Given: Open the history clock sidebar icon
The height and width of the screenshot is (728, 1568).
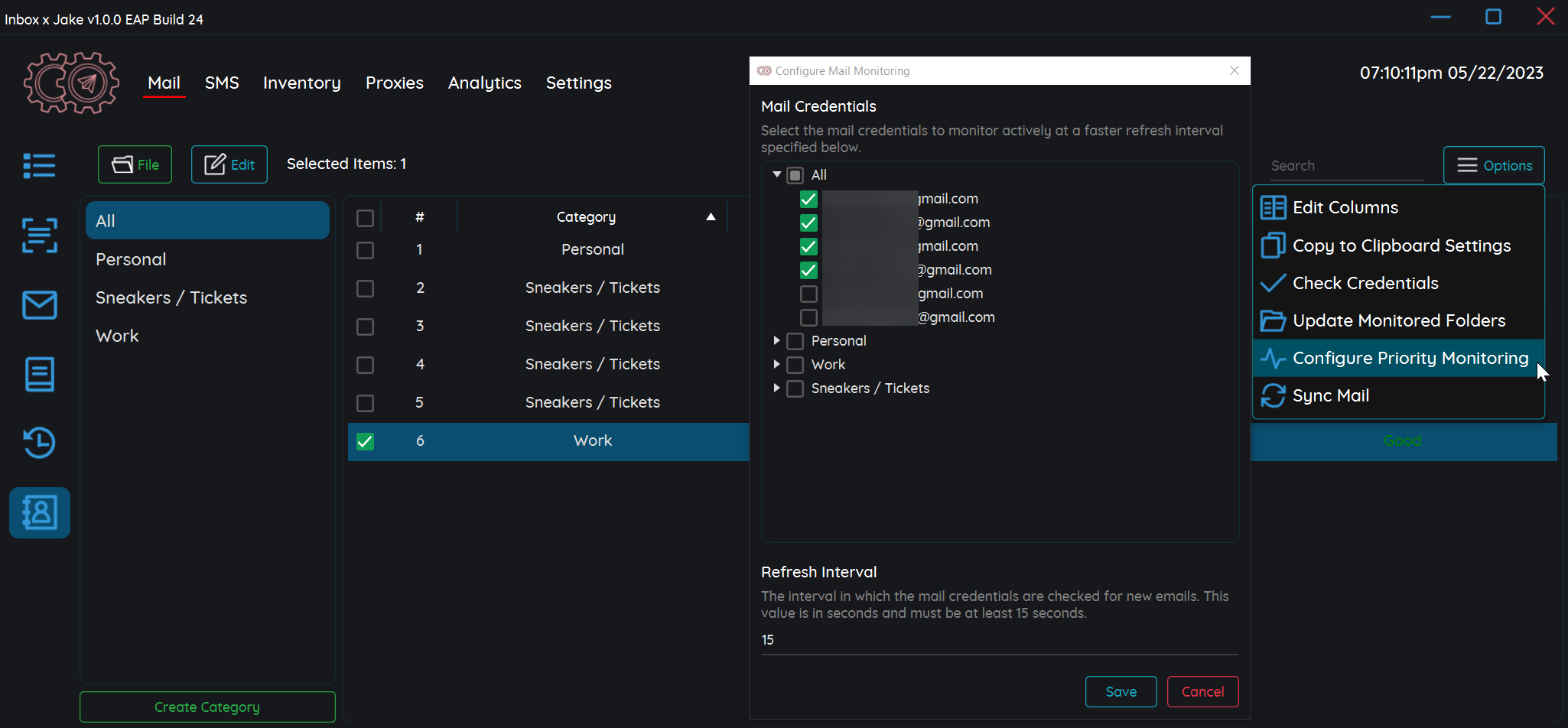Looking at the screenshot, I should (x=39, y=442).
